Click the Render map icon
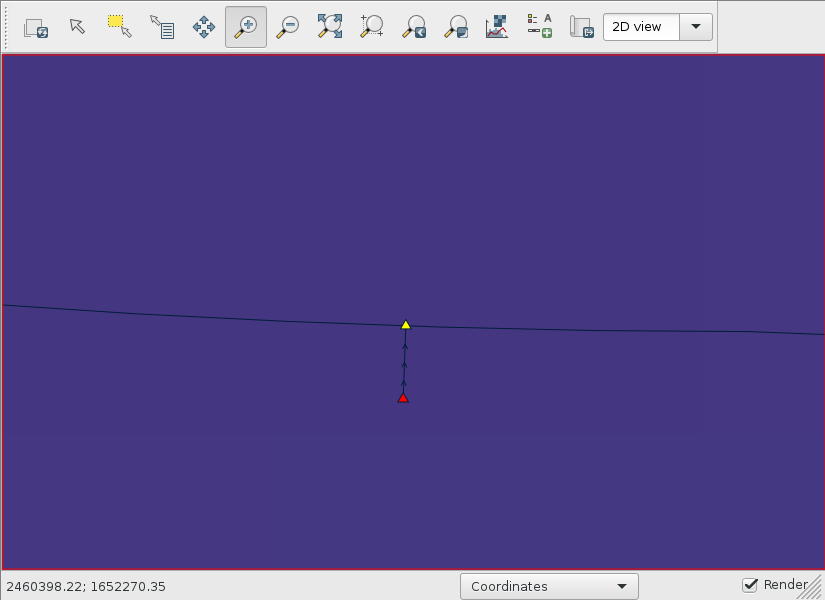 tap(36, 27)
